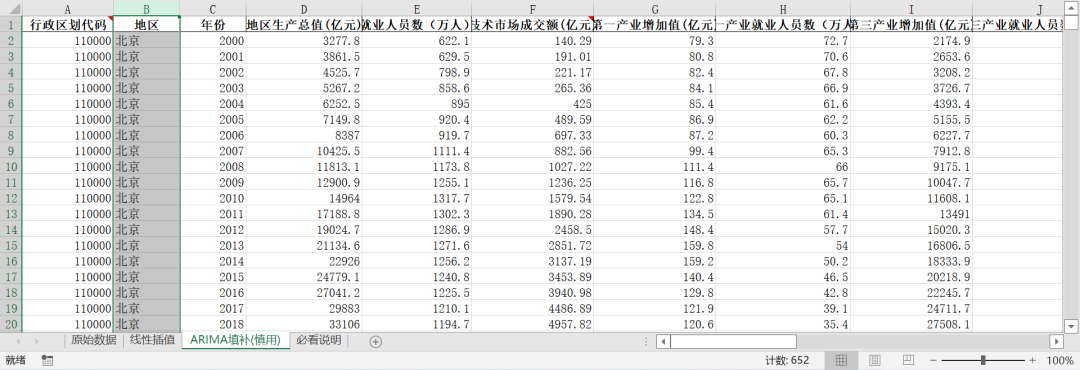Select employment cell 622.1
1080x370 pixels.
[417, 40]
